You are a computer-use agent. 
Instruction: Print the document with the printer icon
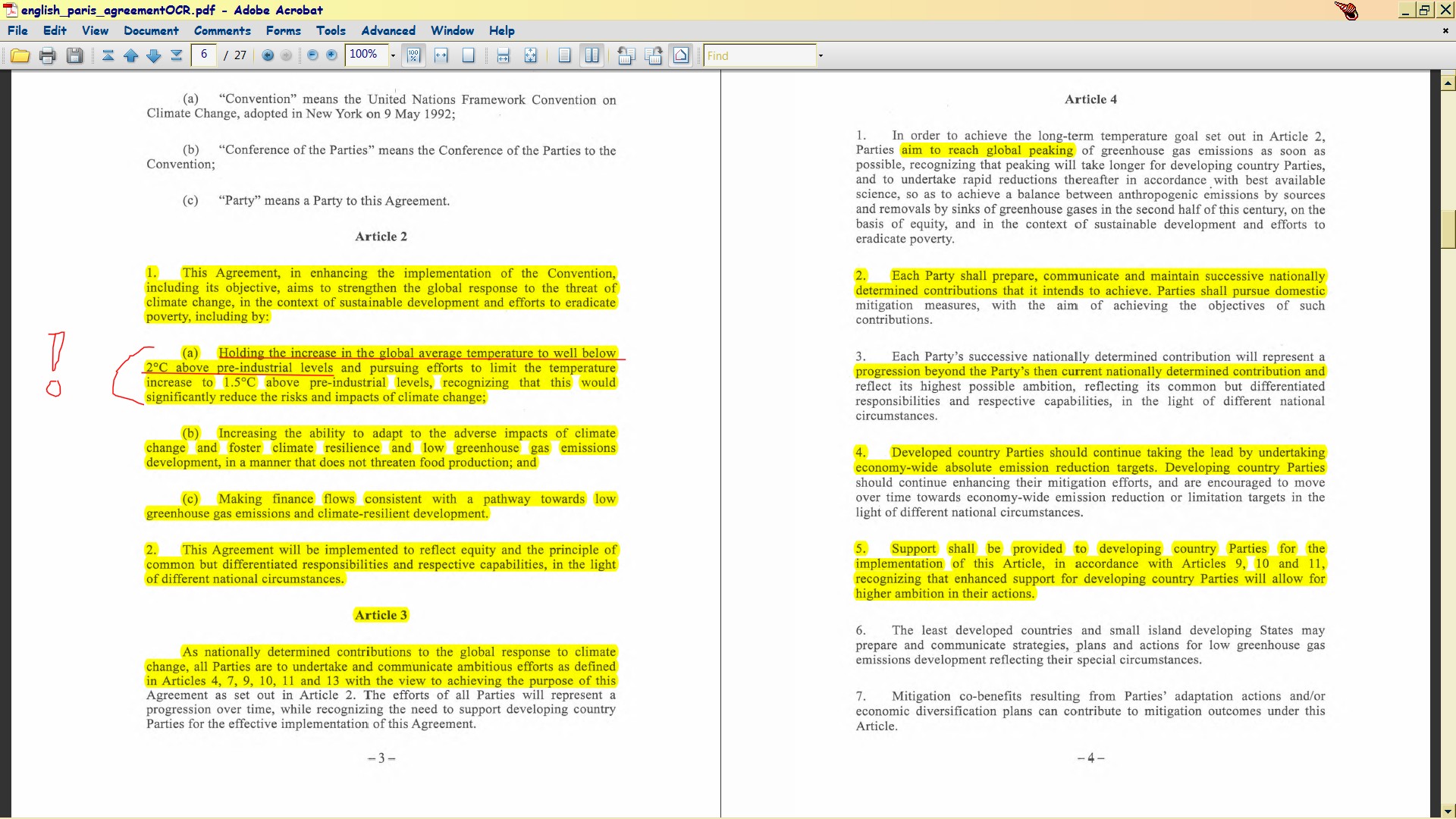pos(48,55)
